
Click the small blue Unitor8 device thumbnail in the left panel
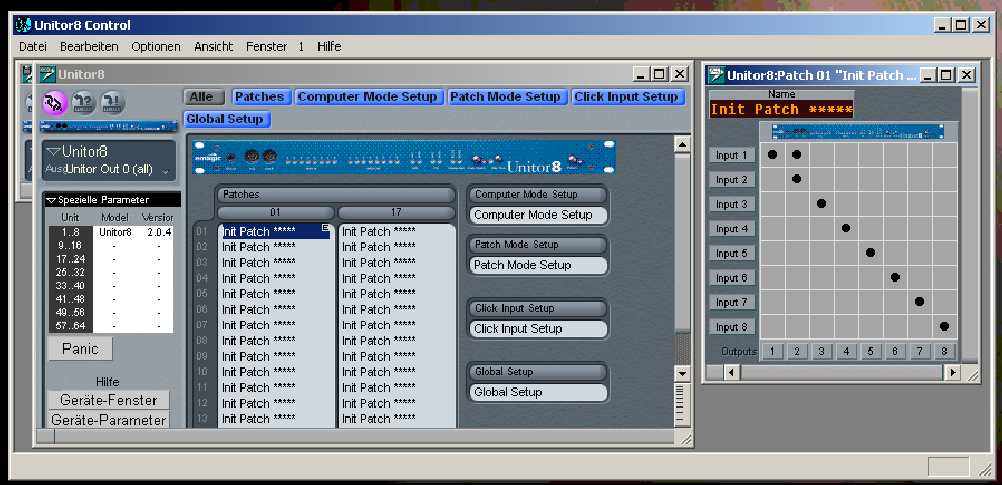[x=109, y=127]
